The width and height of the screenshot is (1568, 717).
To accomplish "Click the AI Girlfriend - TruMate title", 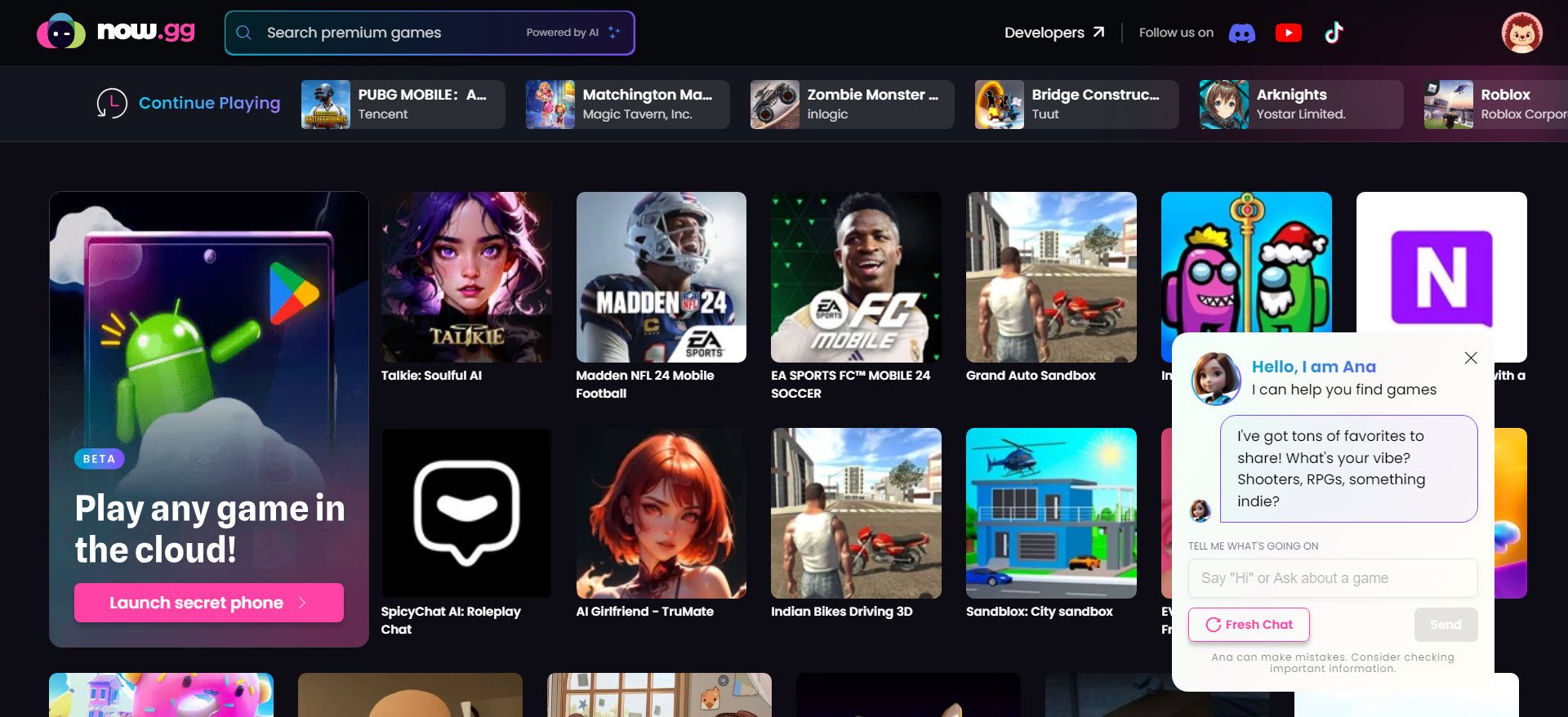I will [645, 612].
